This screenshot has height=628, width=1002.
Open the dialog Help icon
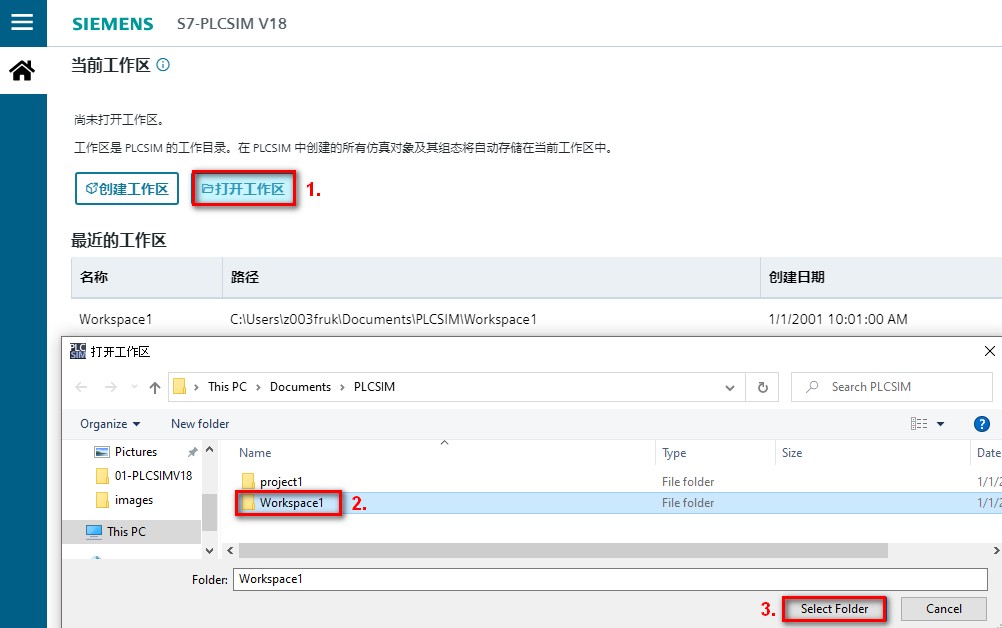coord(982,424)
